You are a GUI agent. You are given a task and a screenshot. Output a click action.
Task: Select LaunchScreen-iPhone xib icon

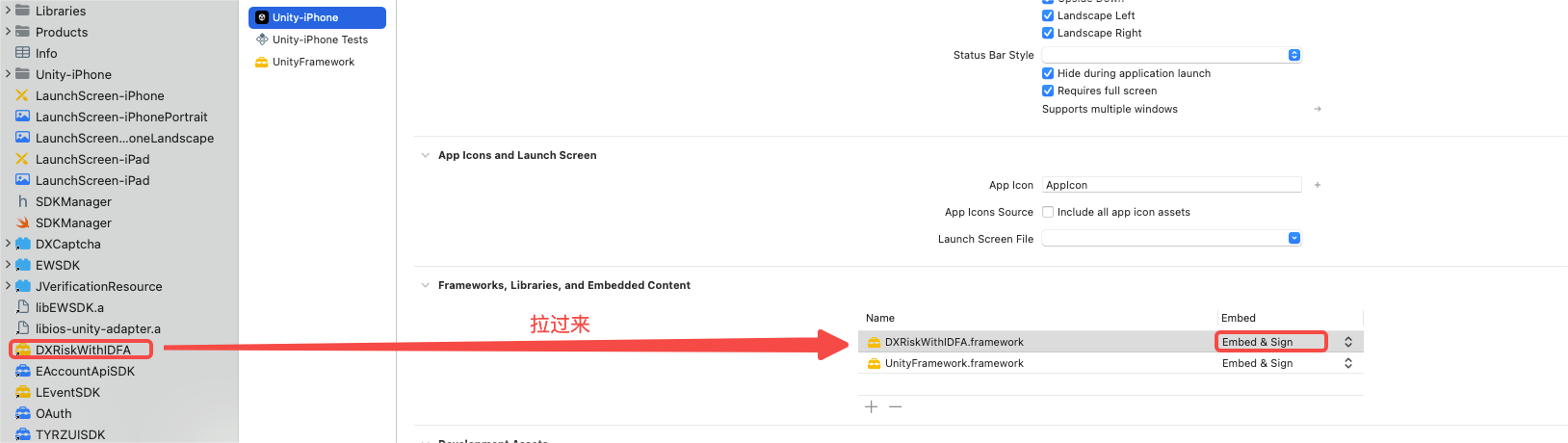(23, 95)
